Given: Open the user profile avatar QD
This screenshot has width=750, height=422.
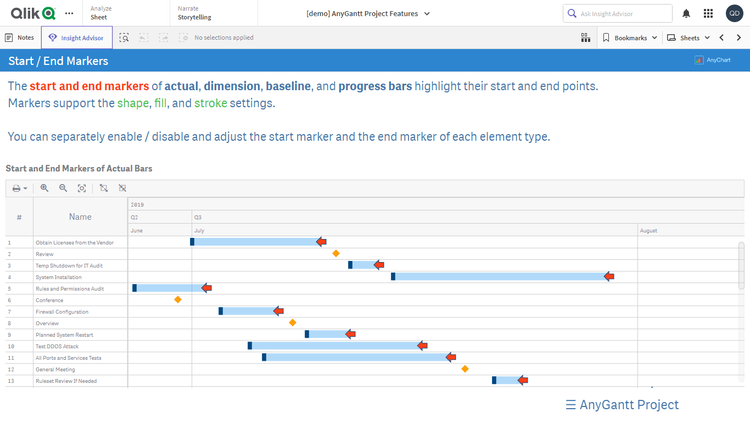Looking at the screenshot, I should tap(734, 14).
